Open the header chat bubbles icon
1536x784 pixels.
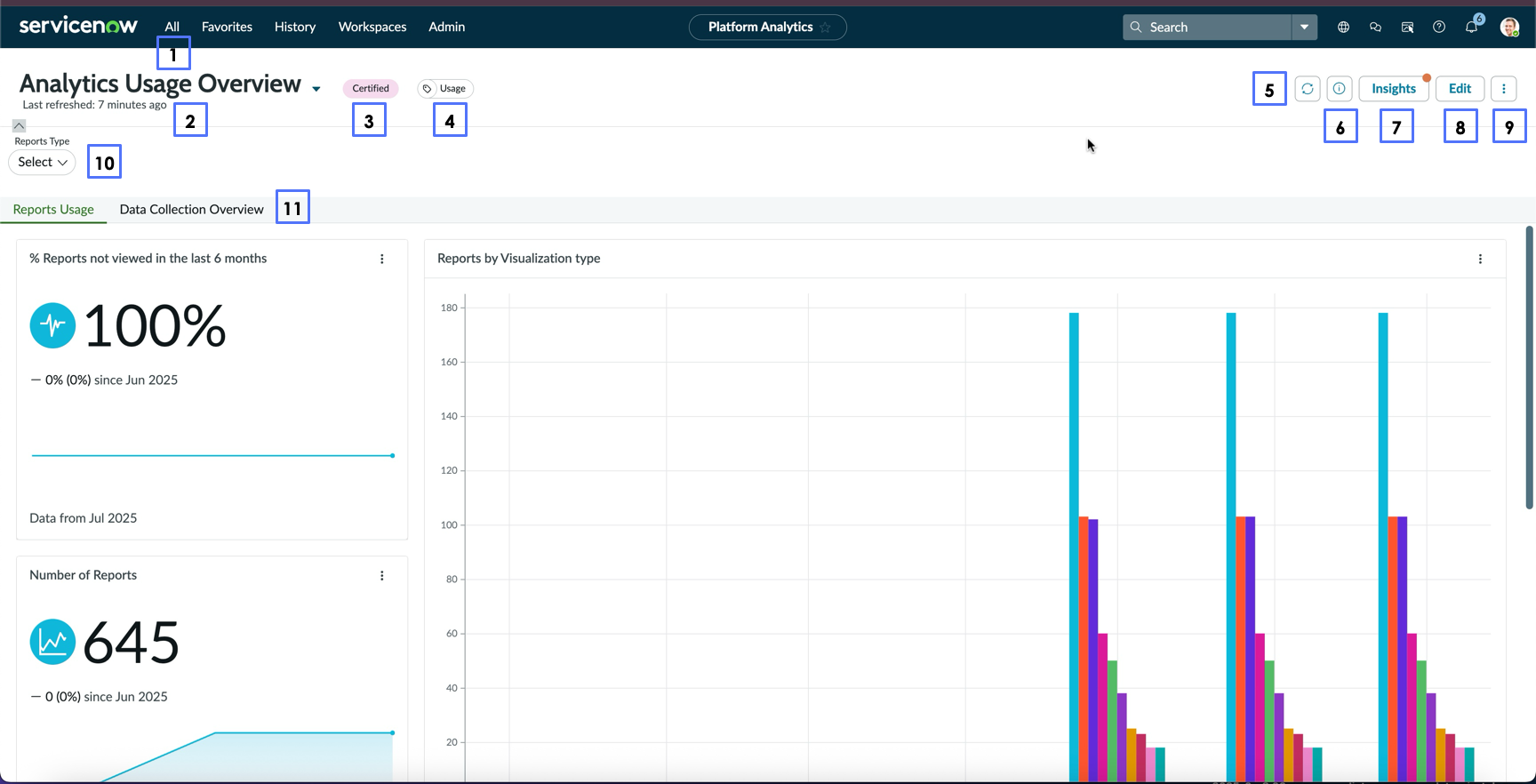click(x=1375, y=27)
